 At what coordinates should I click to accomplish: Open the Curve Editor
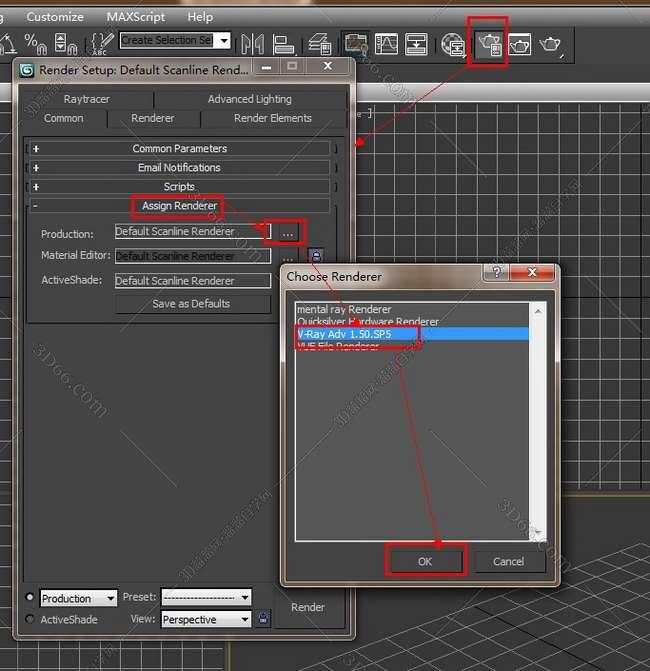[x=386, y=44]
